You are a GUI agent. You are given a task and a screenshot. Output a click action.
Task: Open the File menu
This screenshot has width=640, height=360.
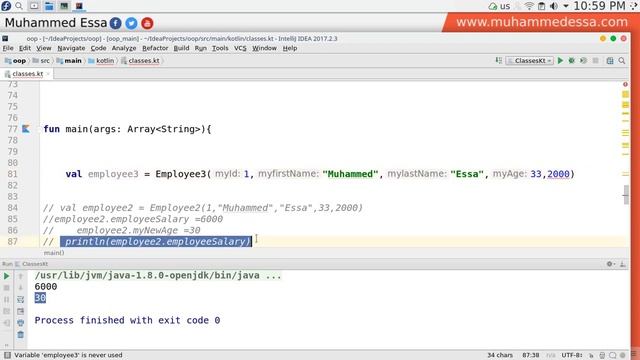pyautogui.click(x=8, y=48)
